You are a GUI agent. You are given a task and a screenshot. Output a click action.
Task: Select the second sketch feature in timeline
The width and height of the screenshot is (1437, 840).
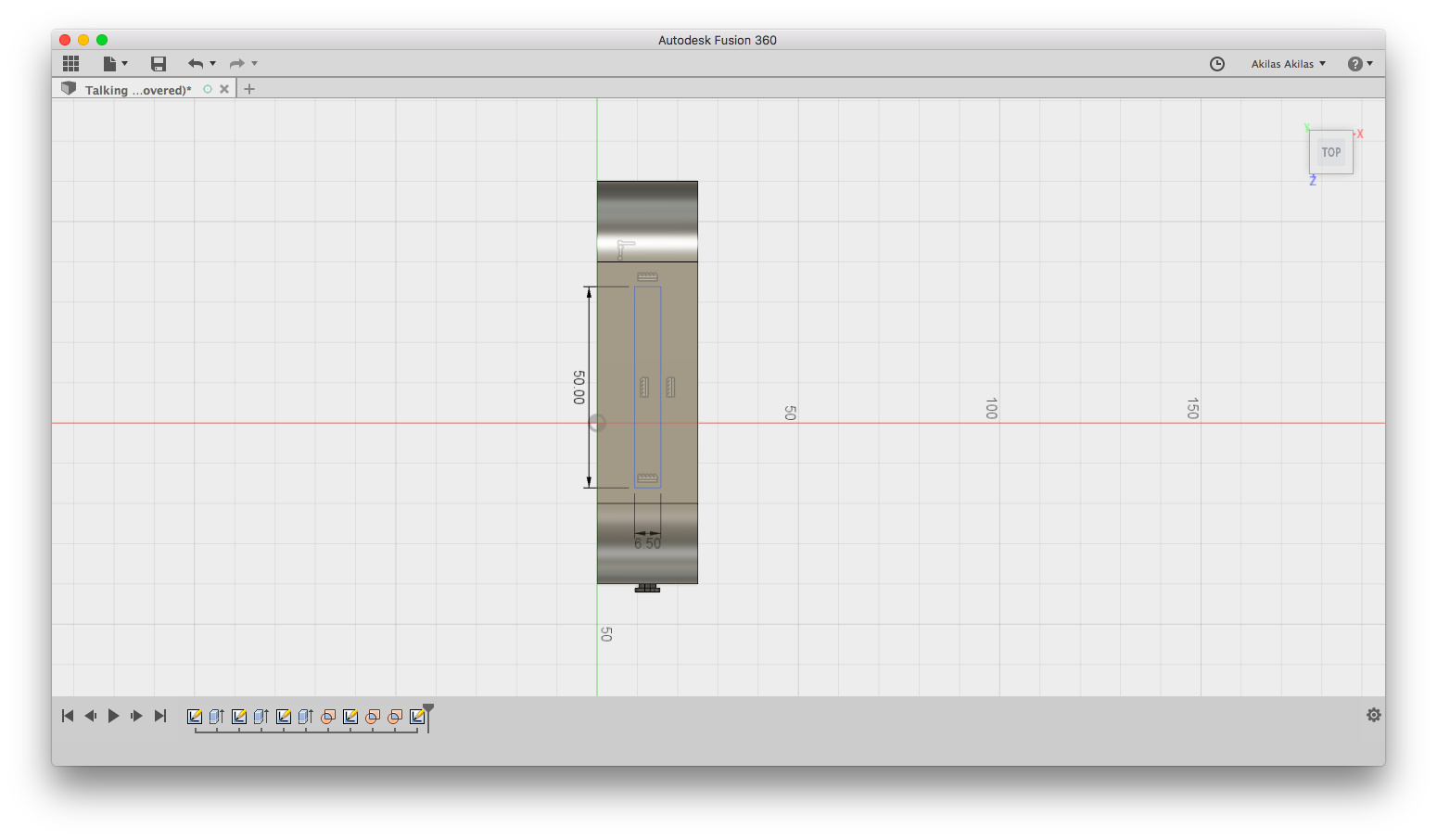(239, 717)
